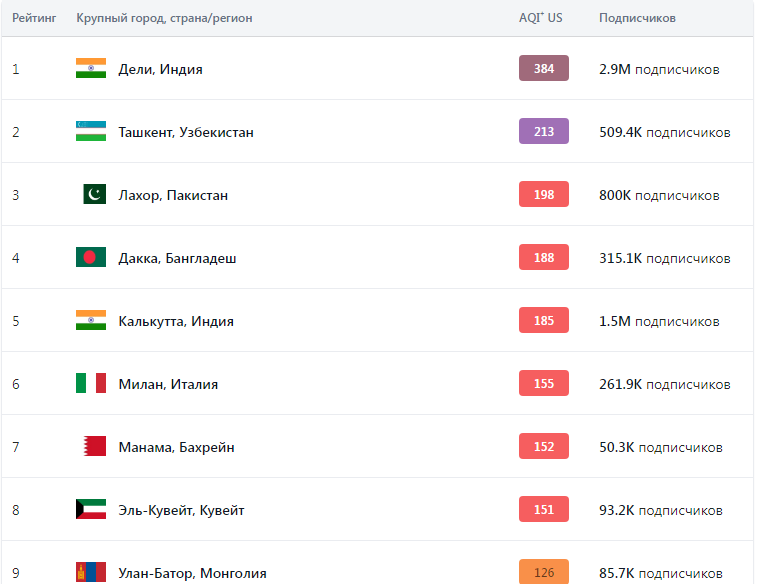Click the Pakistan flag icon
Image resolution: width=765 pixels, height=584 pixels.
(x=94, y=195)
